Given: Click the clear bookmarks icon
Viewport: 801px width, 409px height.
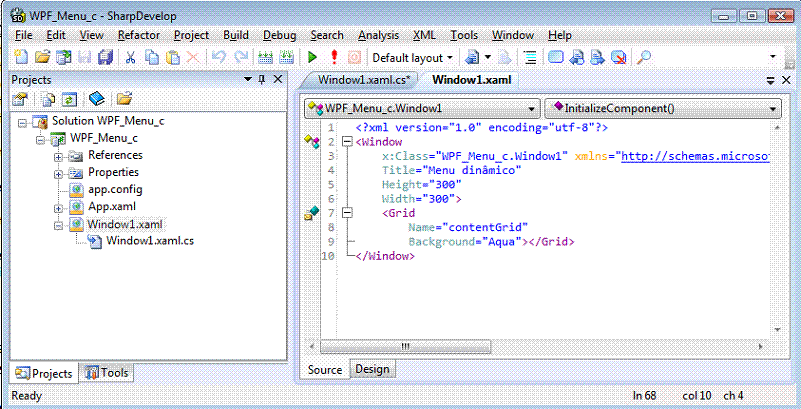Looking at the screenshot, I should pyautogui.click(x=619, y=57).
